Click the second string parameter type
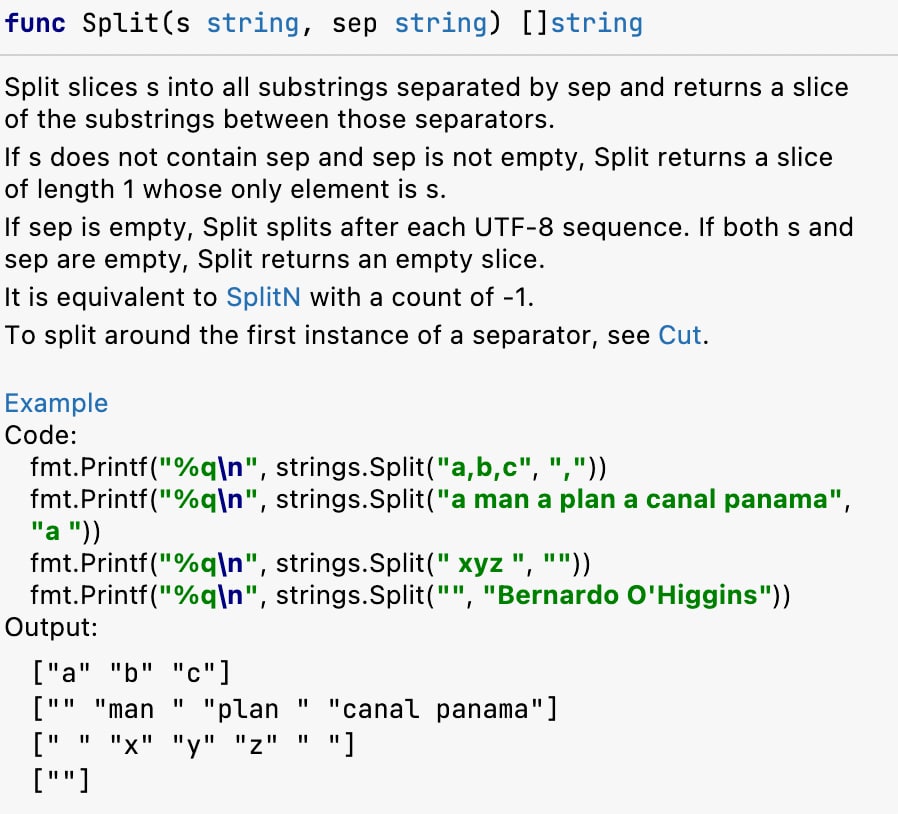 (x=440, y=23)
